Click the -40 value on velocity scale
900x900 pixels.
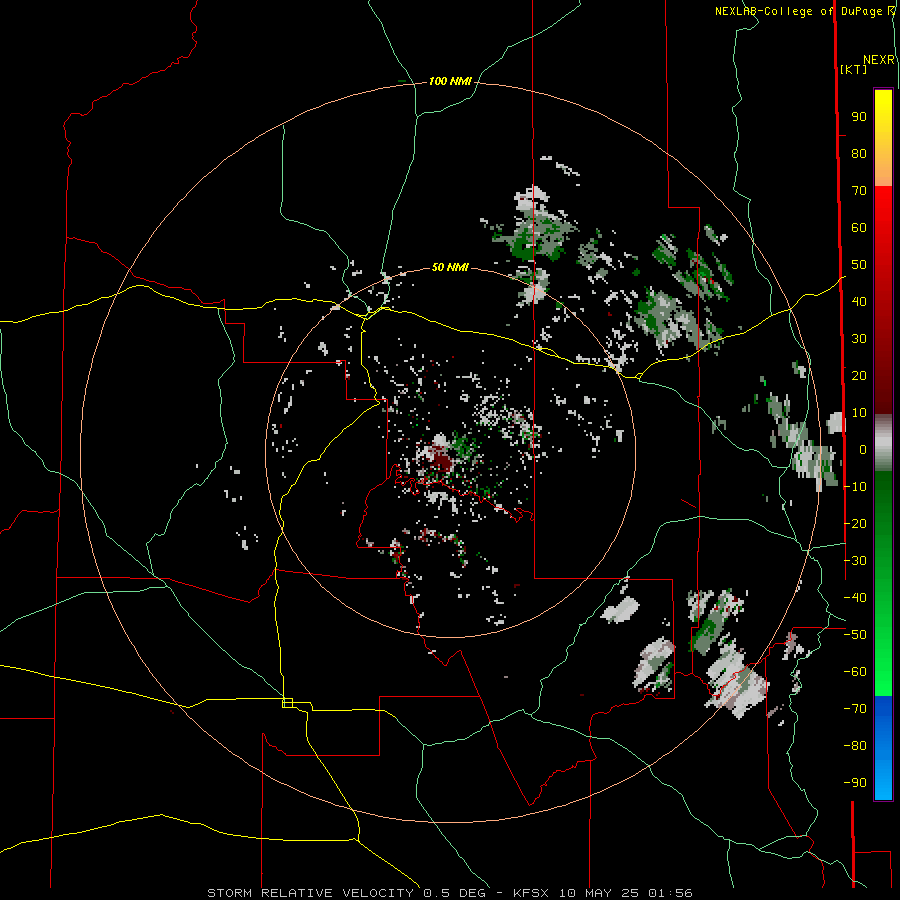(x=855, y=598)
